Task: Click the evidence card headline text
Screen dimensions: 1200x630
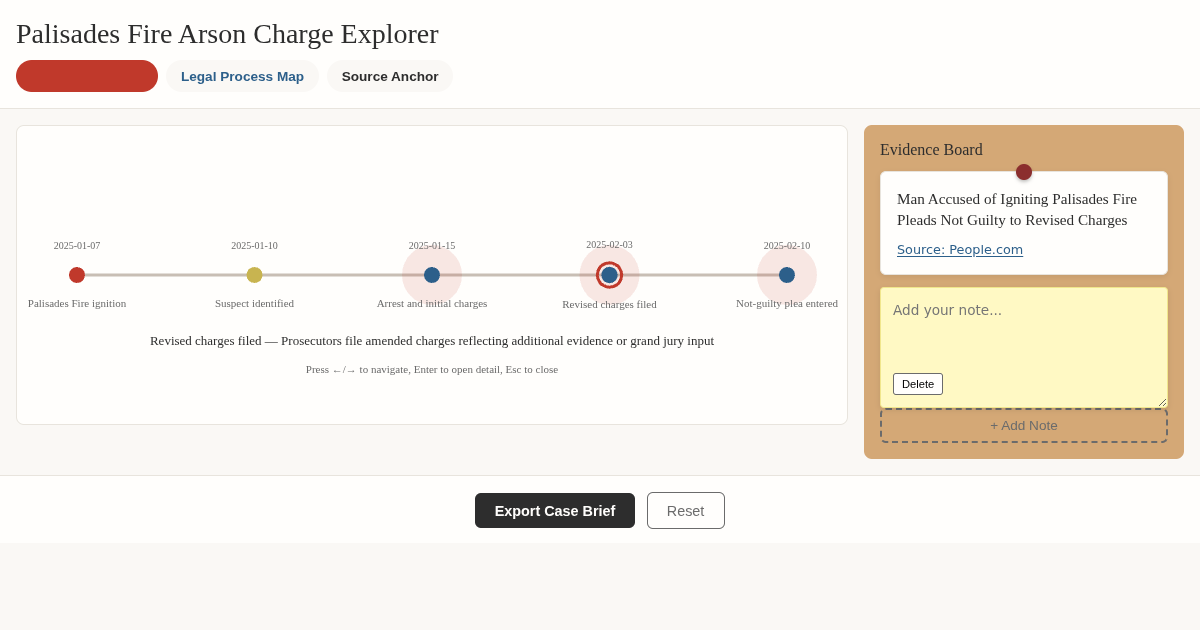Action: coord(1017,209)
